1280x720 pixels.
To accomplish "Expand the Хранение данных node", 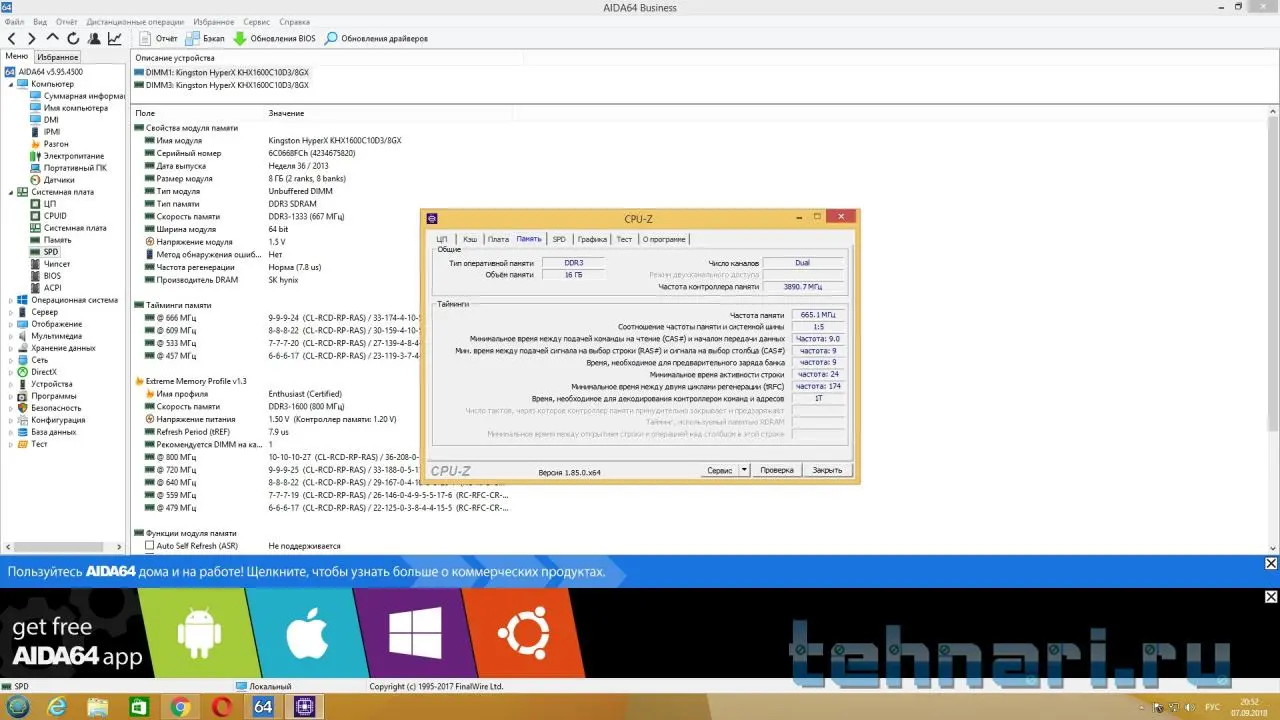I will [11, 348].
